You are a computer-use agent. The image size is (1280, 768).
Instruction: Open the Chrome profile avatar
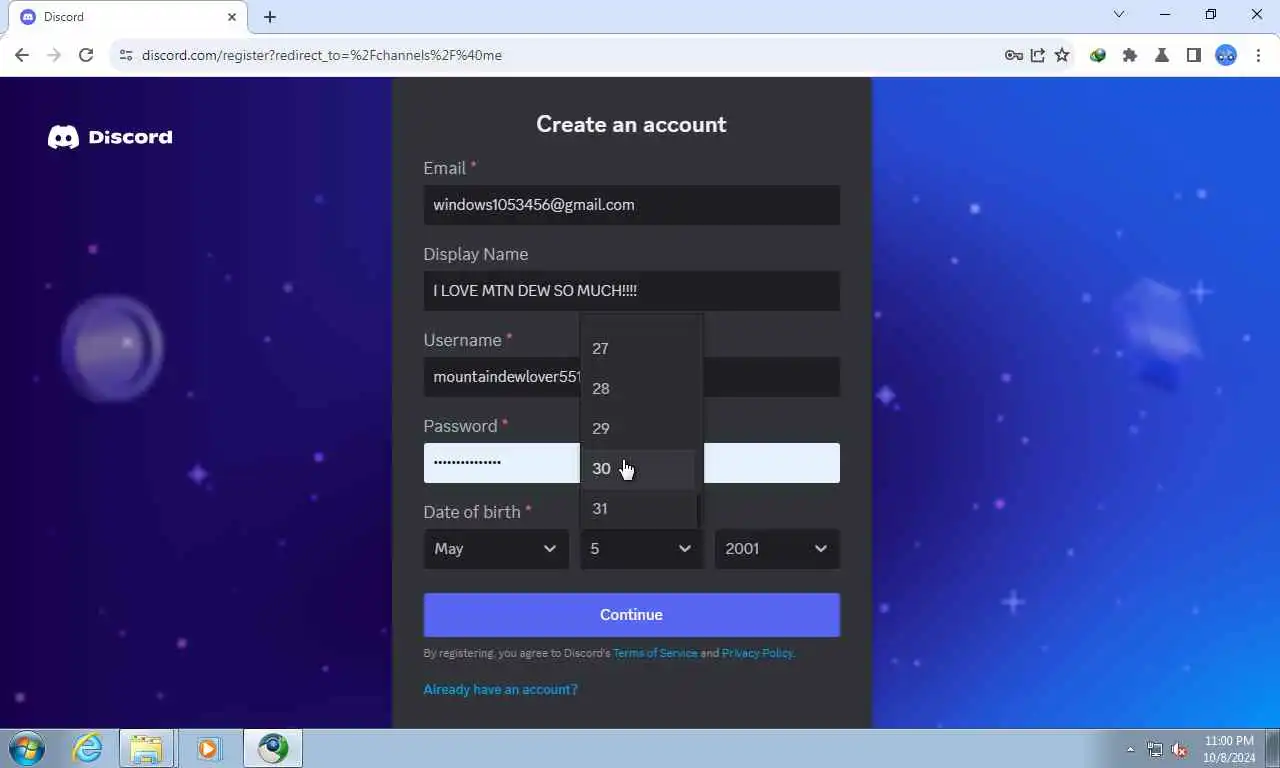point(1226,55)
